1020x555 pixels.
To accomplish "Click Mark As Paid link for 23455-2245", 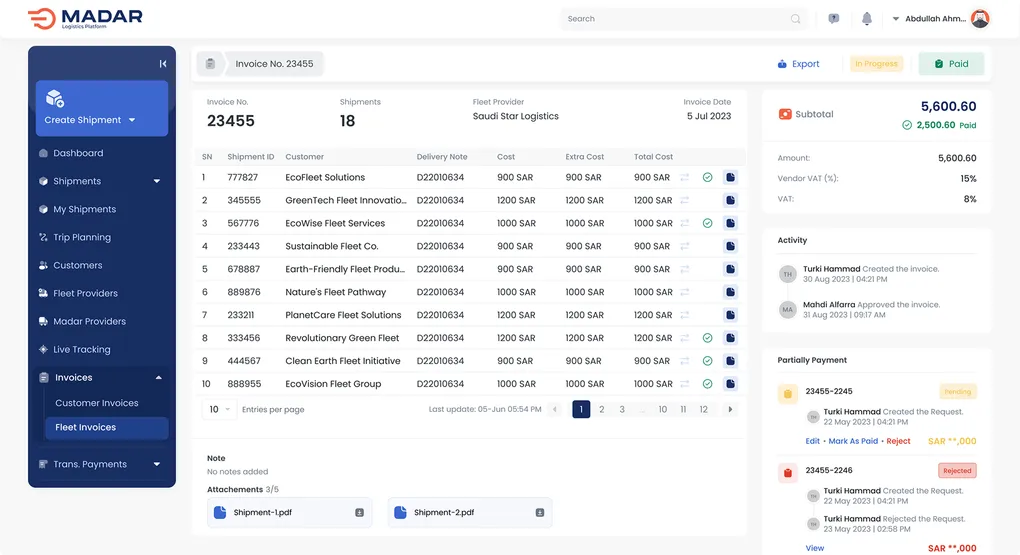I will tap(853, 441).
